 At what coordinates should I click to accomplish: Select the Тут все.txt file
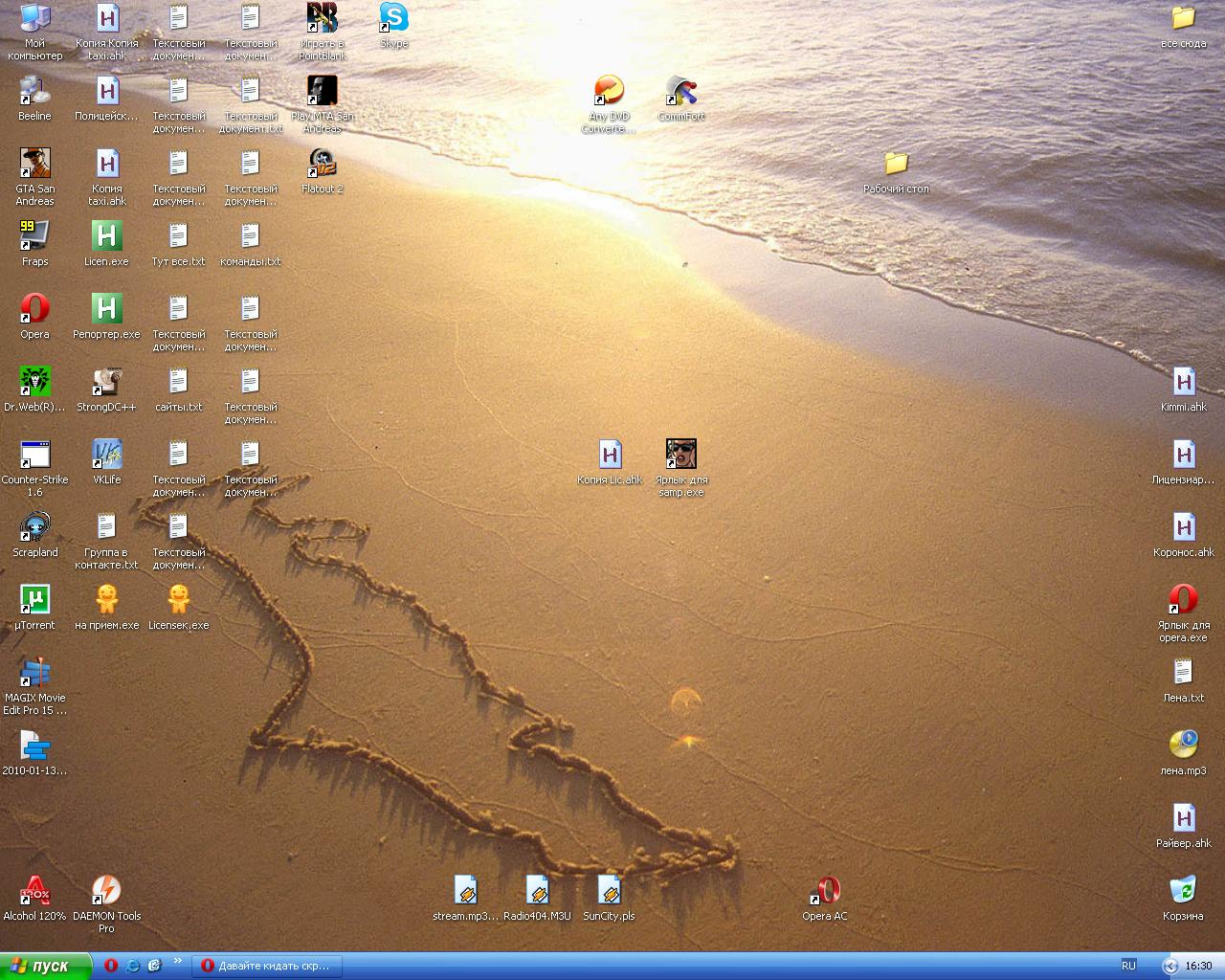pyautogui.click(x=178, y=244)
